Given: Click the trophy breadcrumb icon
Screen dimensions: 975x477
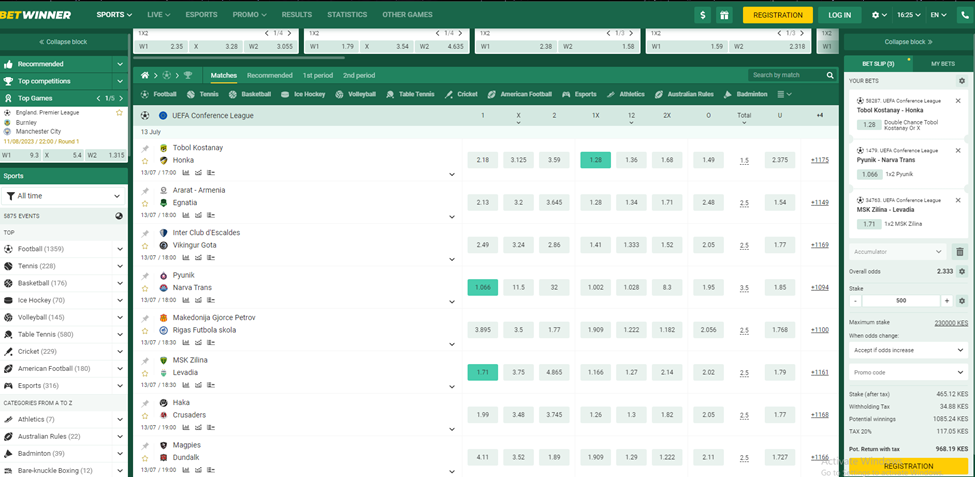Looking at the screenshot, I should click(188, 75).
